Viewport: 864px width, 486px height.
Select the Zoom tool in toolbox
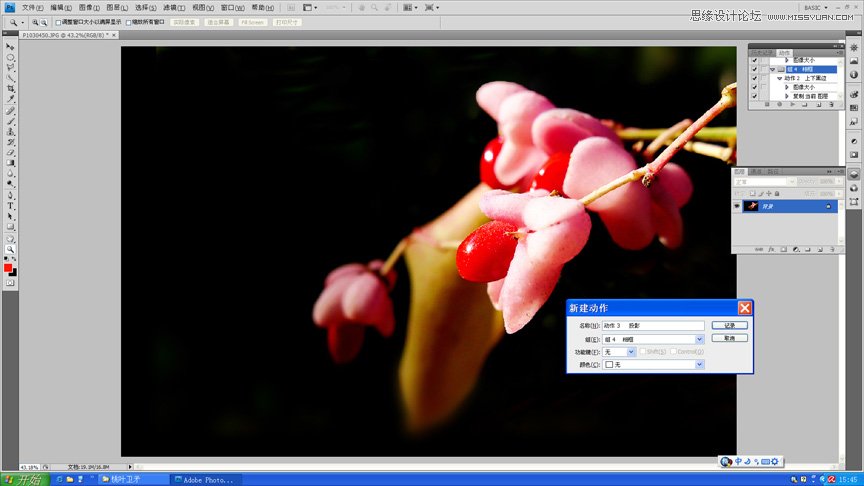[10, 250]
